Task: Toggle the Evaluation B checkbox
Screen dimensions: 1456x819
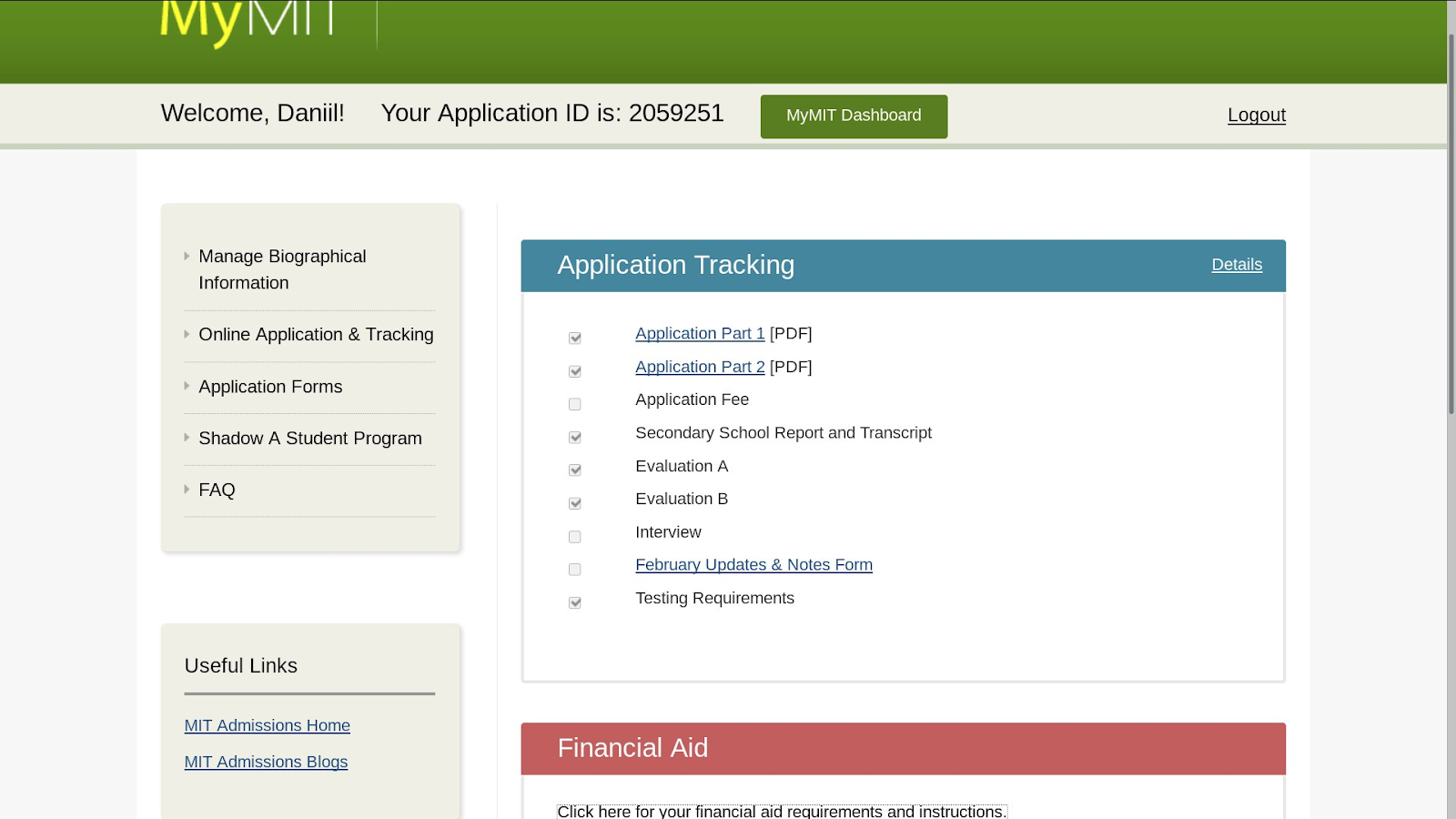Action: pos(575,503)
